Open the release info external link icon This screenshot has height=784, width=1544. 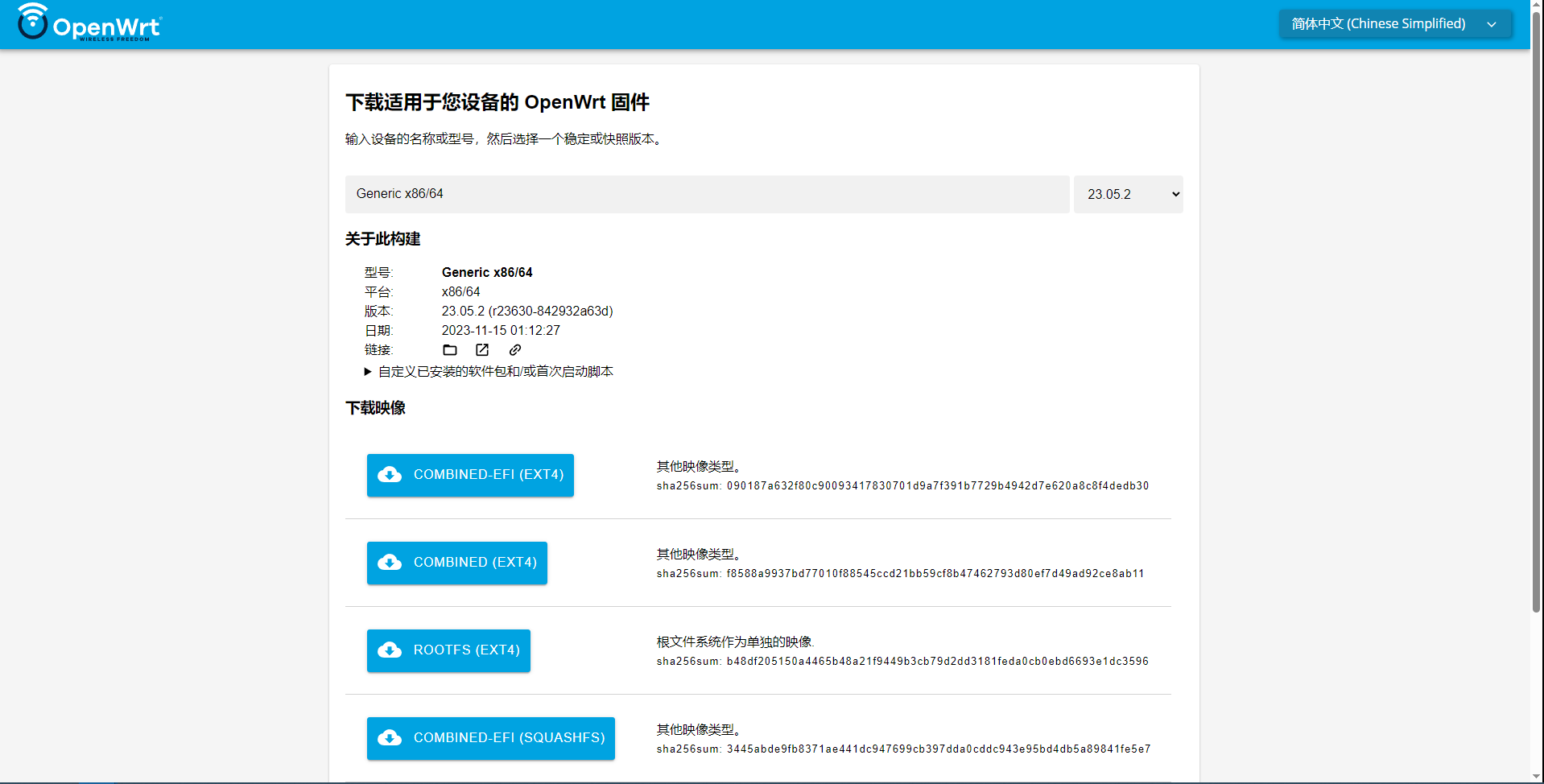coord(481,349)
